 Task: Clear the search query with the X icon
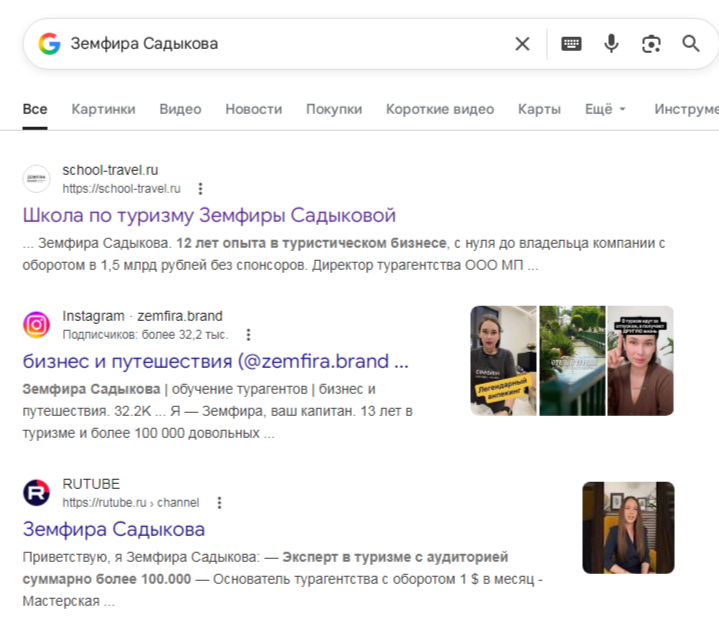[522, 44]
